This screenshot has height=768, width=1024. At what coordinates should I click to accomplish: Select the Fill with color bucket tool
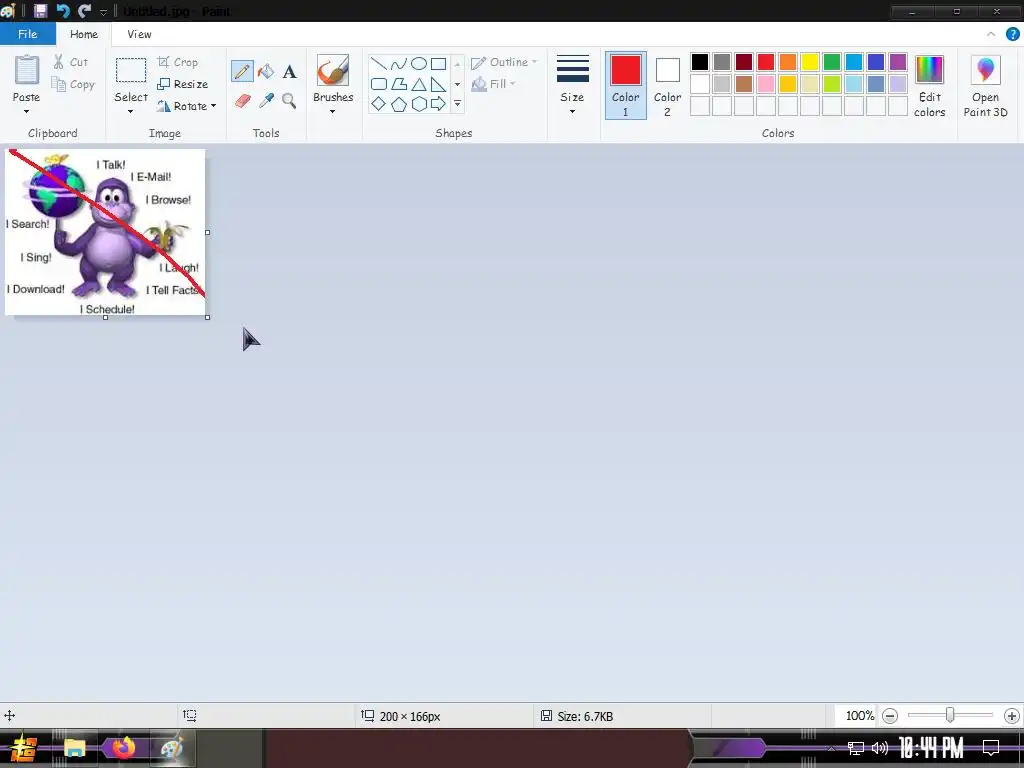click(x=266, y=71)
